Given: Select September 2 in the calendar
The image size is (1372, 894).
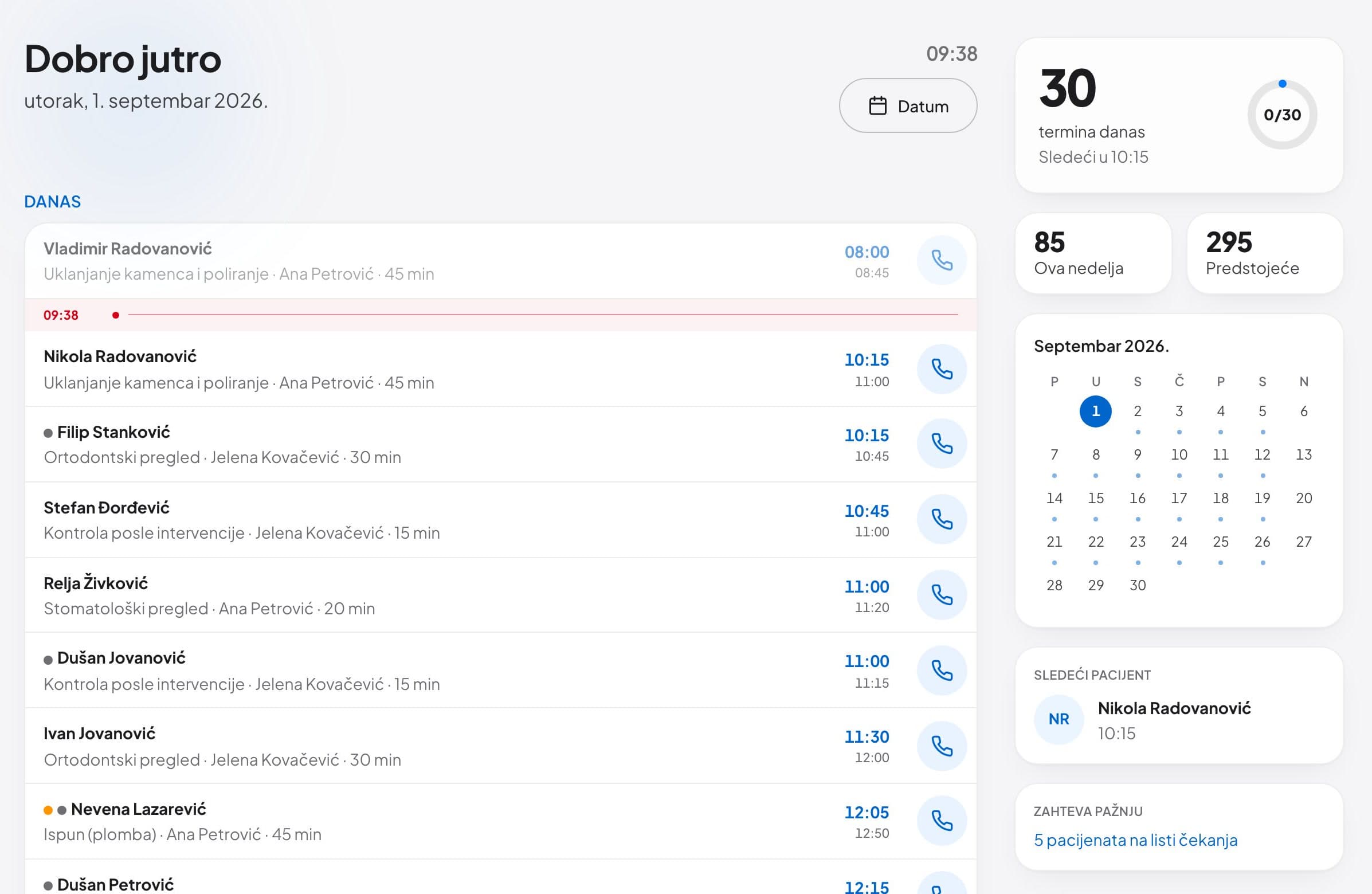Looking at the screenshot, I should [1138, 411].
